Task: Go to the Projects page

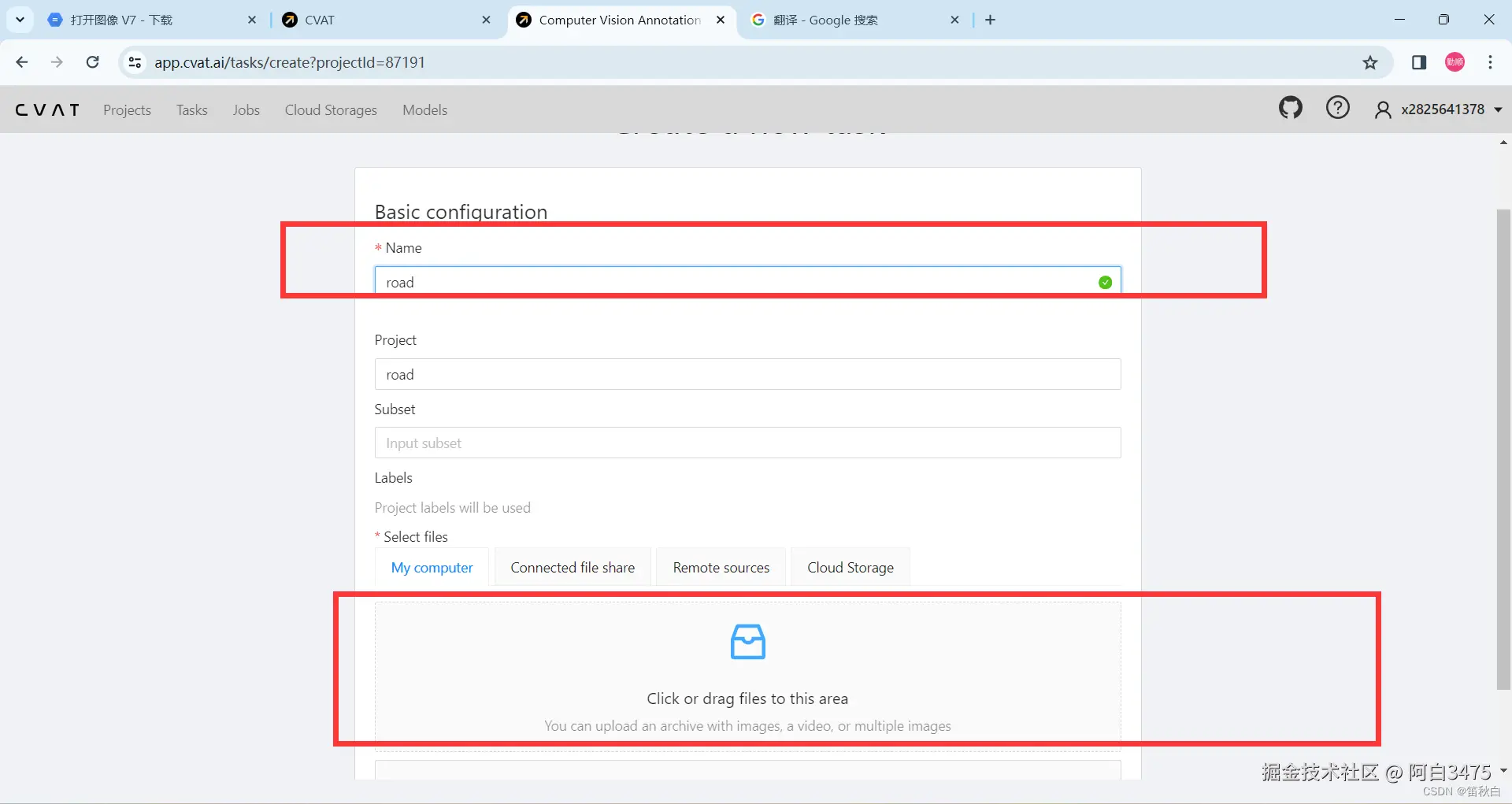Action: [127, 110]
